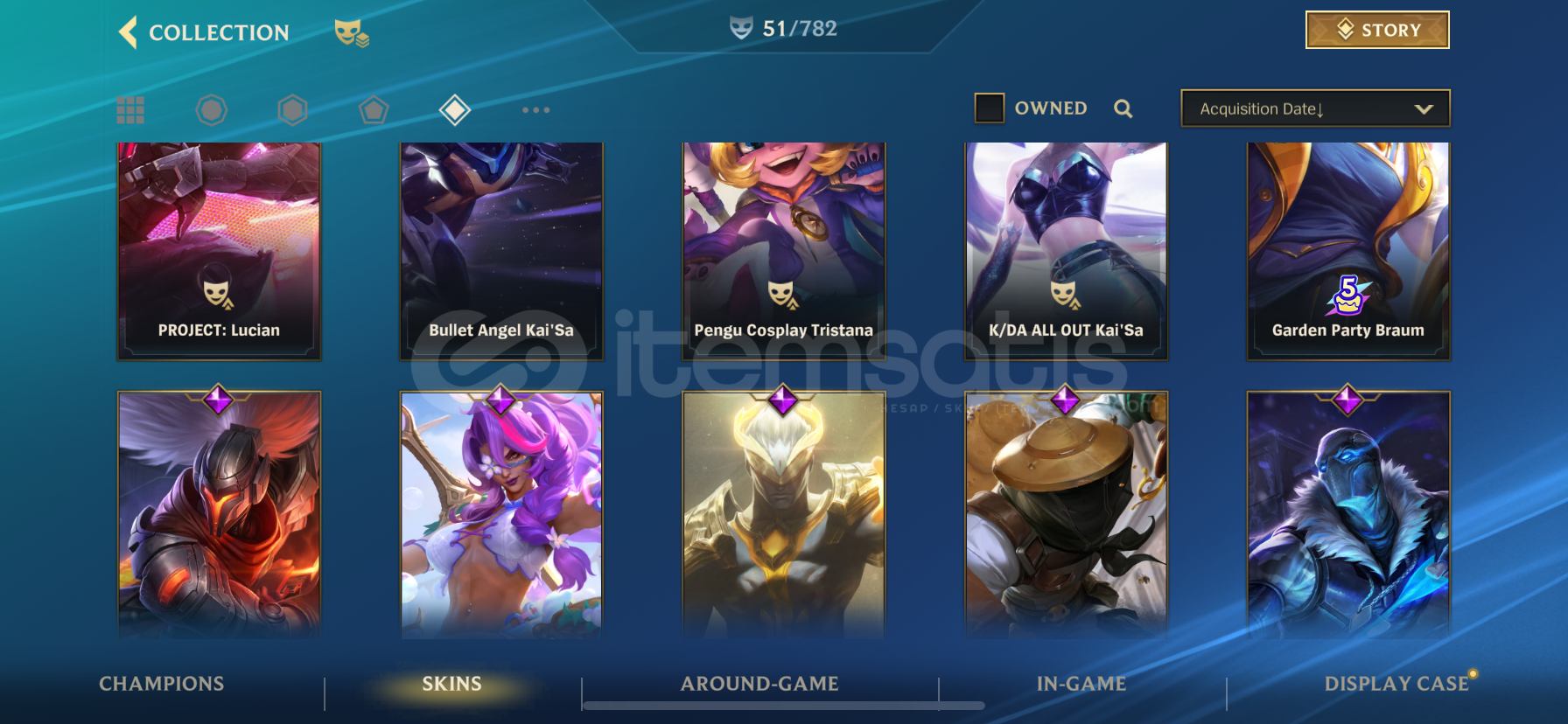This screenshot has height=724, width=1568.
Task: Switch to the Around-Game tab
Action: coord(759,684)
